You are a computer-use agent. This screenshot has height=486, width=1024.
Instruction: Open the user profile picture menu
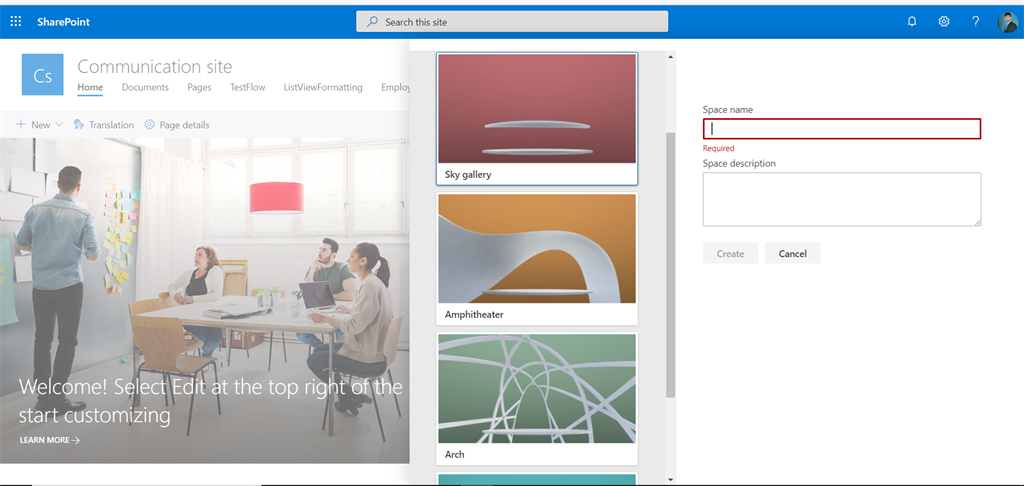[x=1007, y=22]
